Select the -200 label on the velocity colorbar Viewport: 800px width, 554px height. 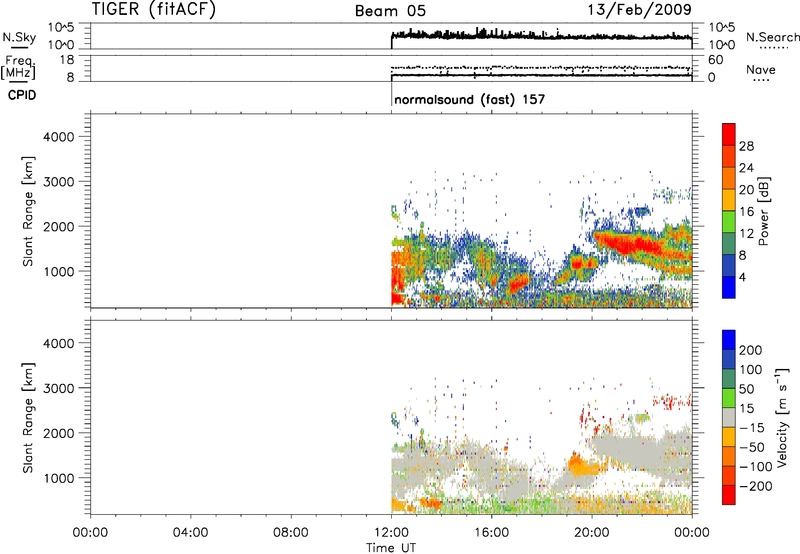(755, 486)
